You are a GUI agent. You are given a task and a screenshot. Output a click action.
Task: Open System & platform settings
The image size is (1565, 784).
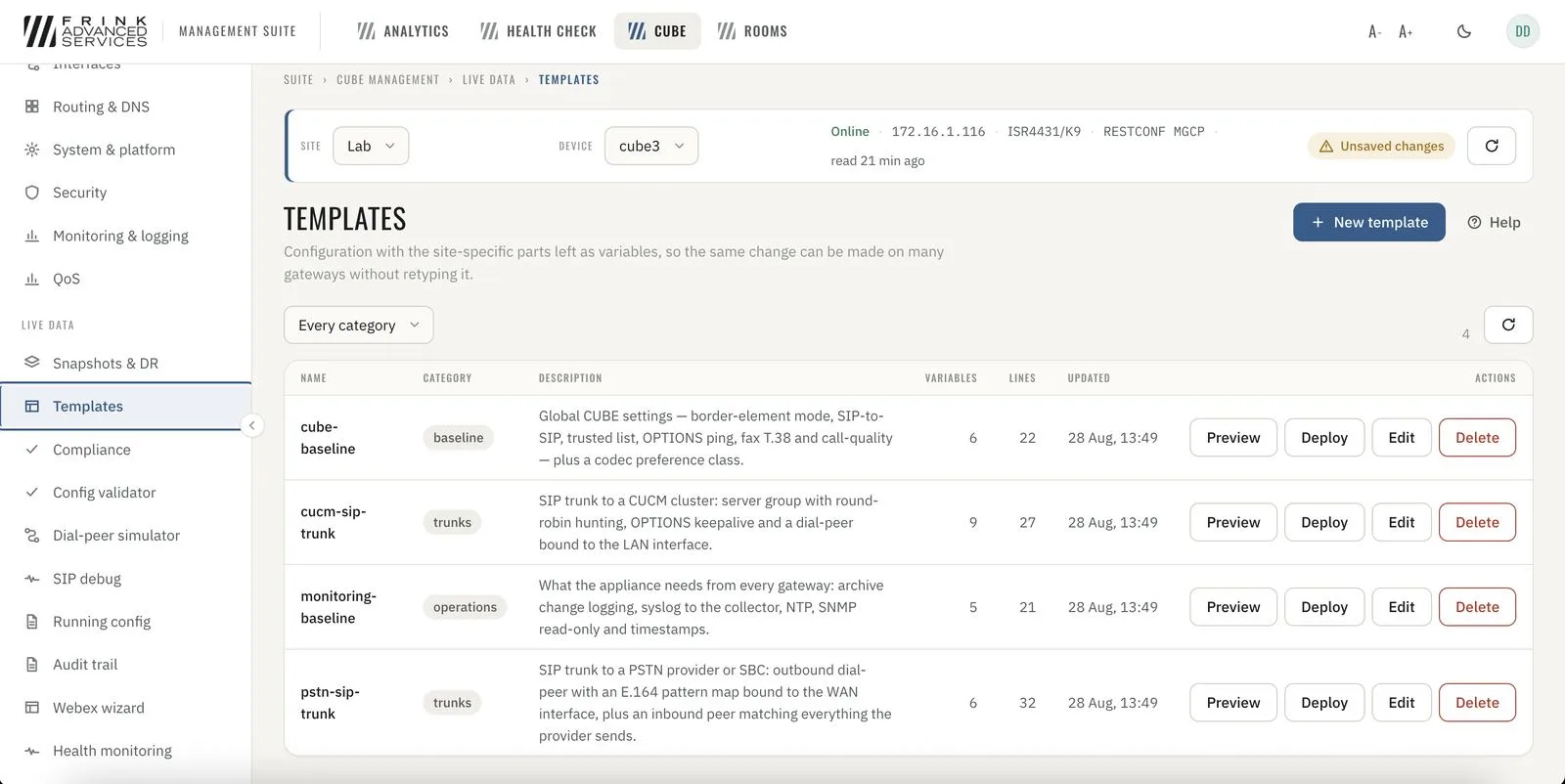125,150
